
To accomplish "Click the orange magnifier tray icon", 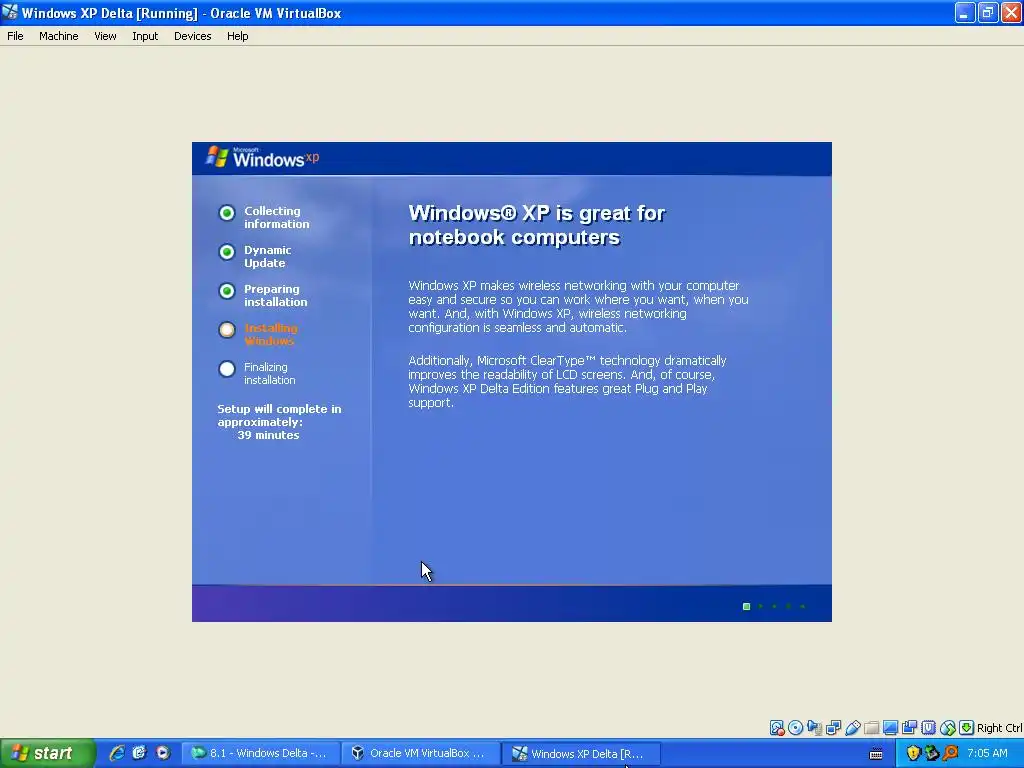I will (x=950, y=753).
